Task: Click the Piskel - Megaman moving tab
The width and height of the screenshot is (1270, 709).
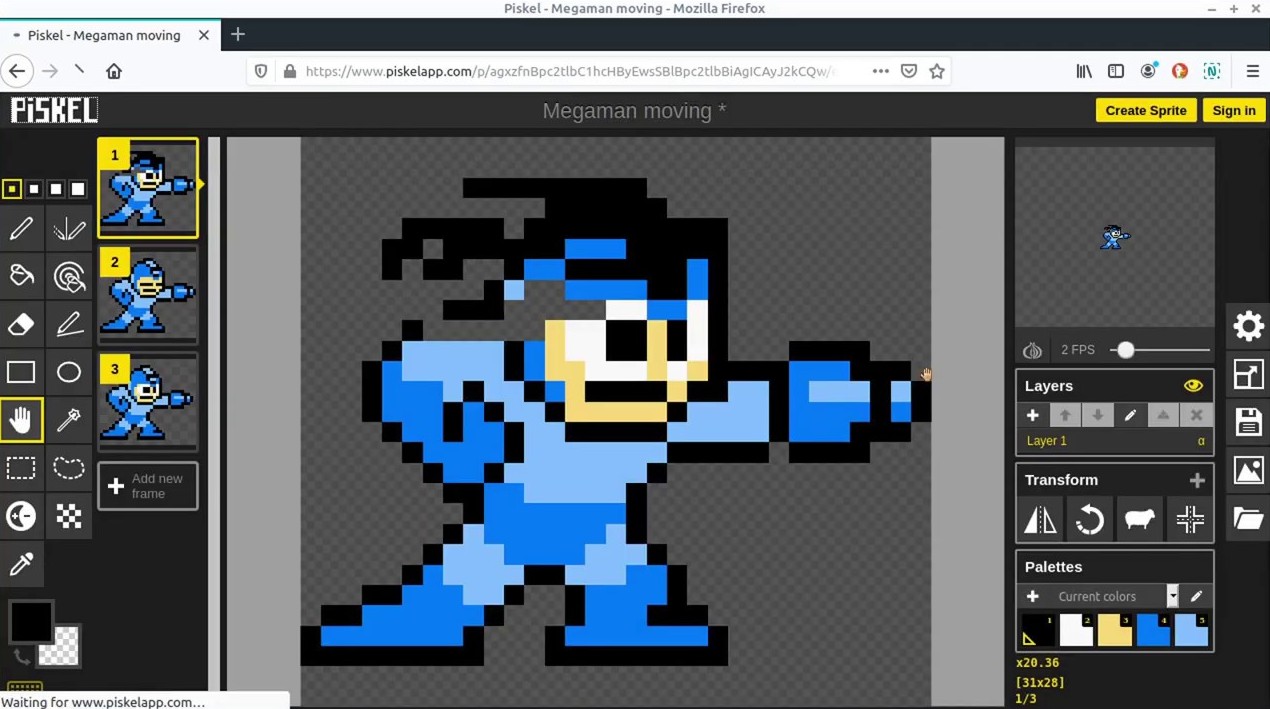Action: pos(104,35)
